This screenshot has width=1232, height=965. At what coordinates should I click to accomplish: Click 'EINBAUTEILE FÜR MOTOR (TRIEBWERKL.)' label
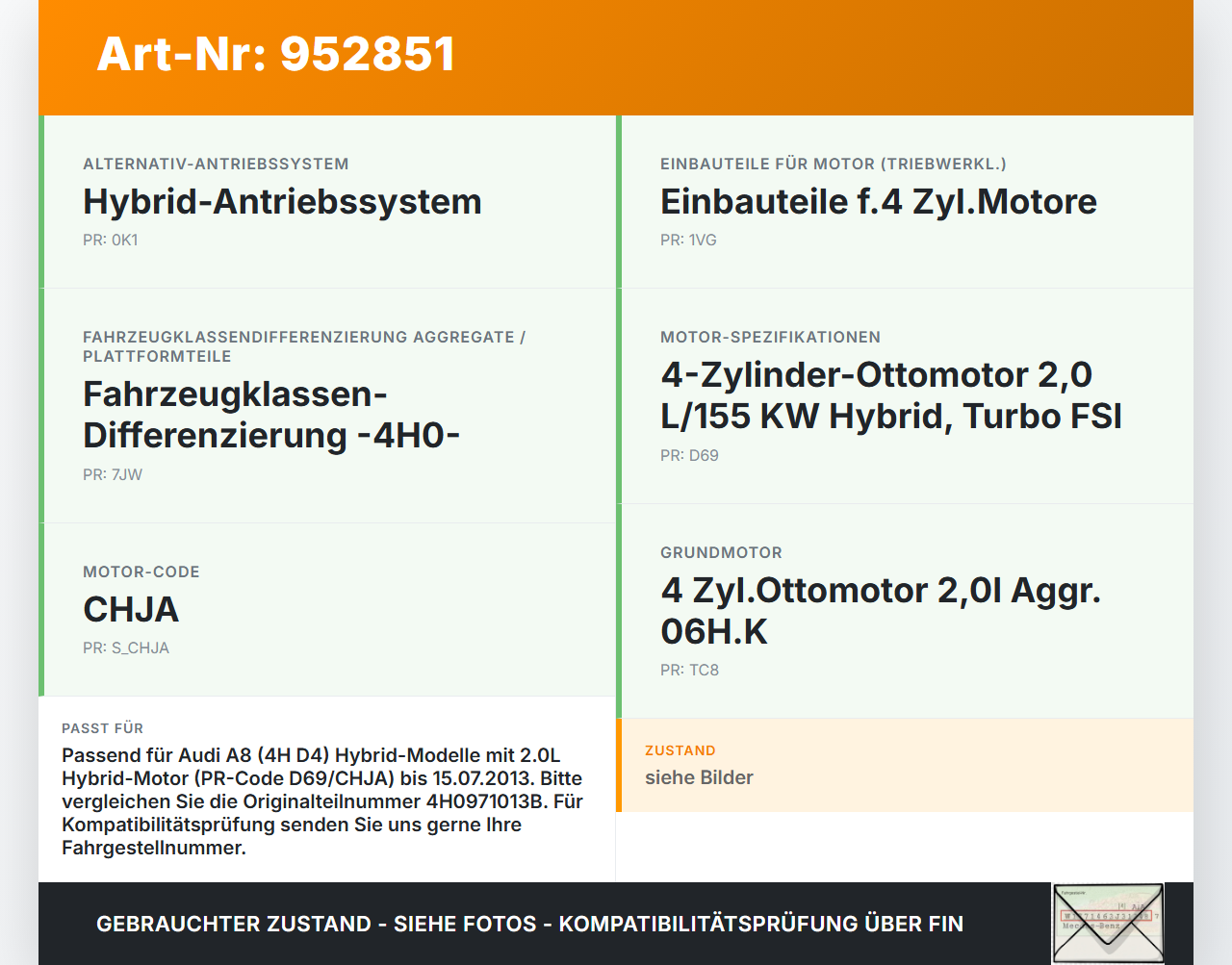pos(834,164)
